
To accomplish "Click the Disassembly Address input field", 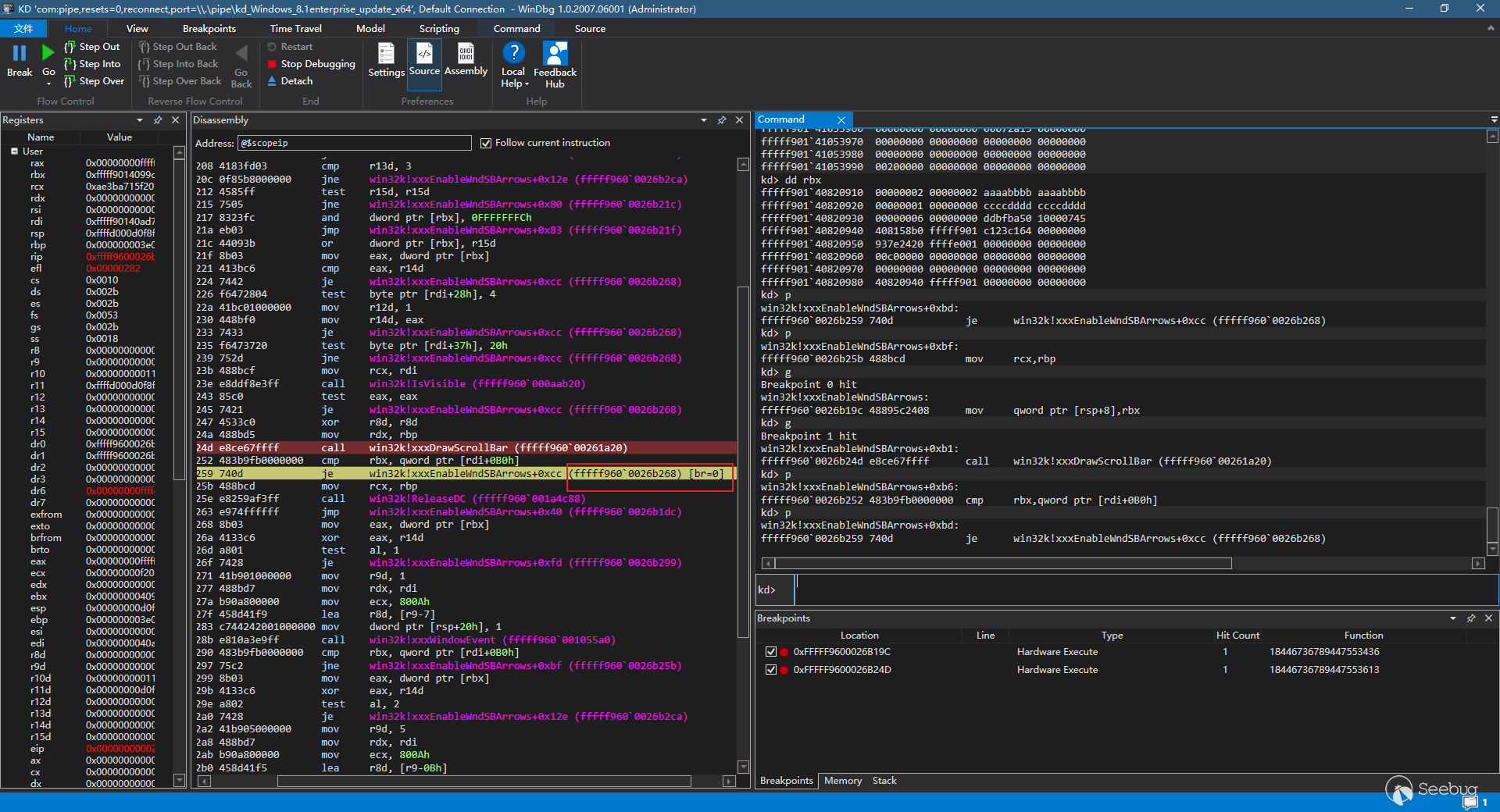I will click(354, 143).
